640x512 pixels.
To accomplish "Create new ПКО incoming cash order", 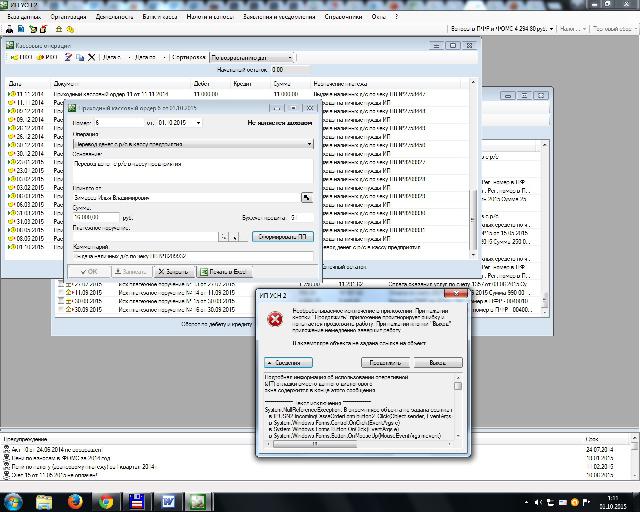I will (20, 58).
